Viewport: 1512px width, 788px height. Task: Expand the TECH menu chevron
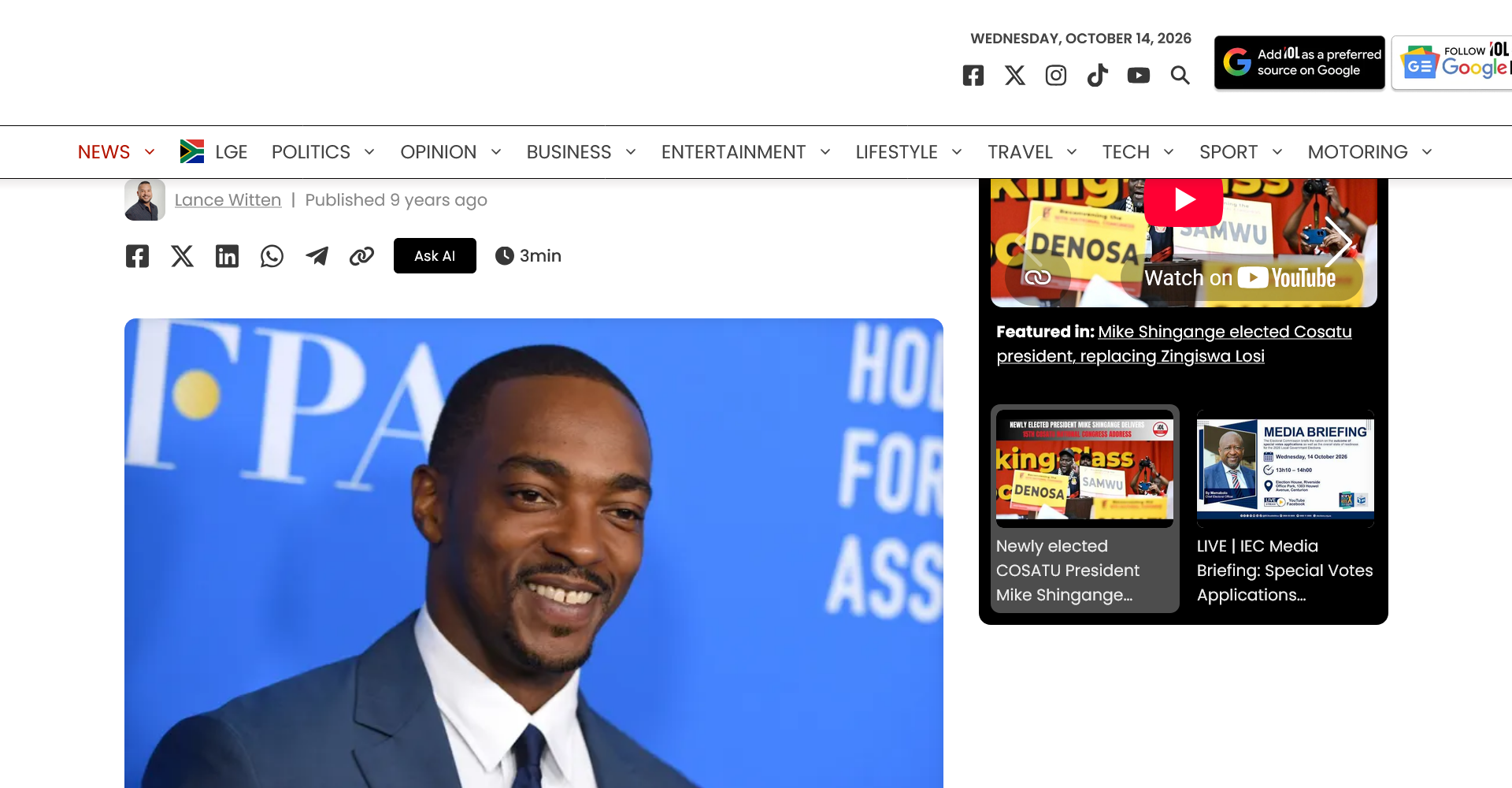(x=1169, y=152)
